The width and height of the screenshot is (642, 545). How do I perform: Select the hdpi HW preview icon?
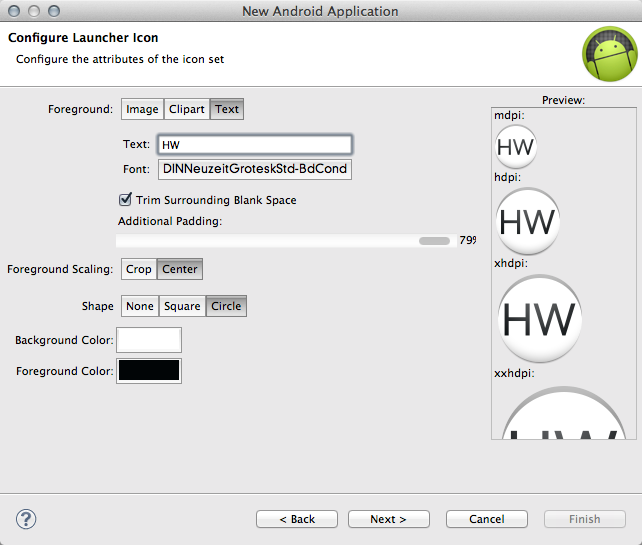[x=527, y=221]
